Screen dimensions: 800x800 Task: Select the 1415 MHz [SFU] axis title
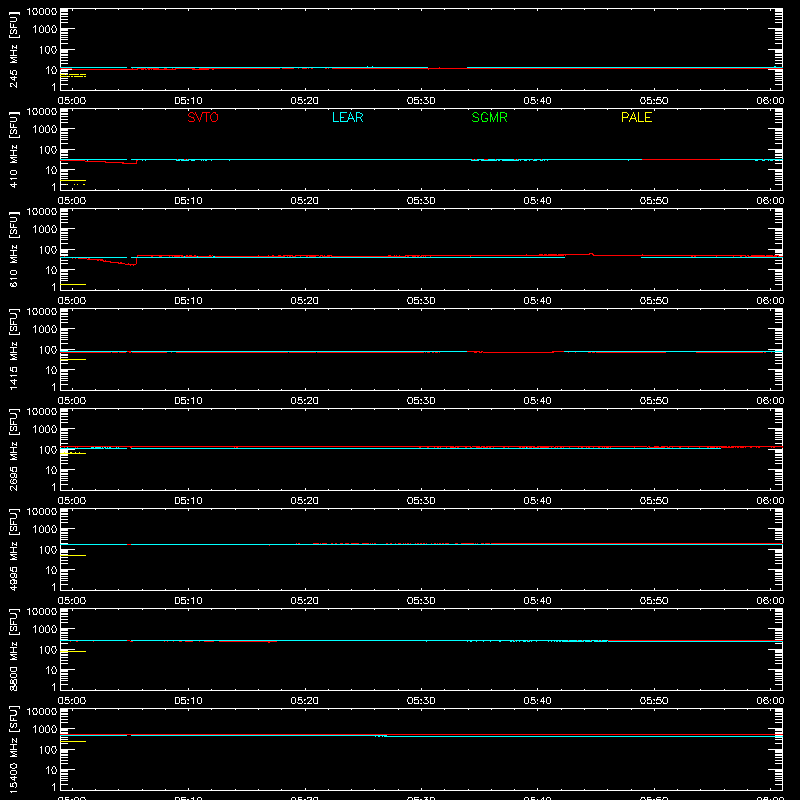click(x=14, y=349)
